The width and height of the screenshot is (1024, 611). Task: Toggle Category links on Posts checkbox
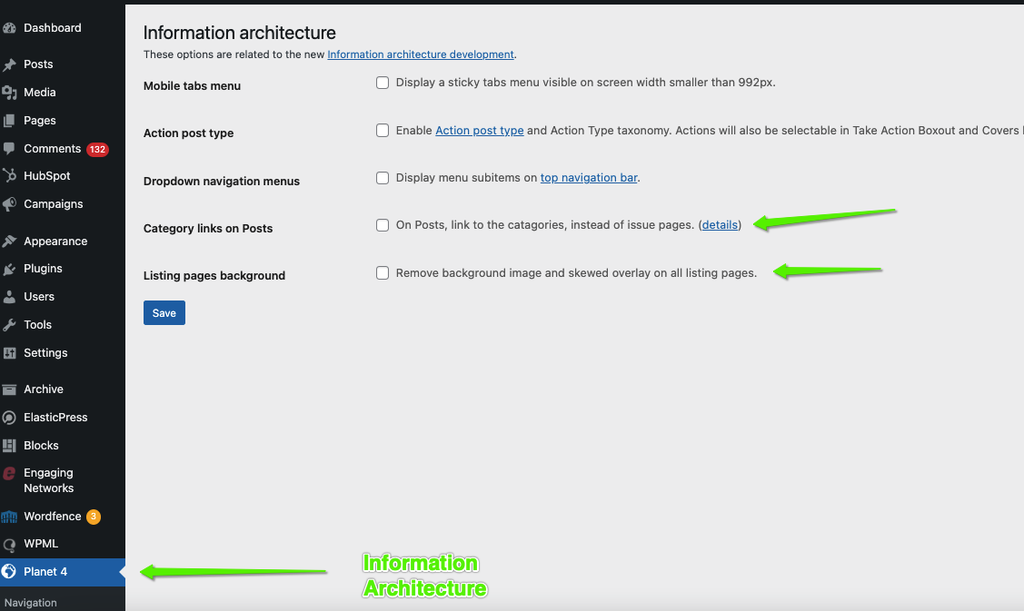383,225
